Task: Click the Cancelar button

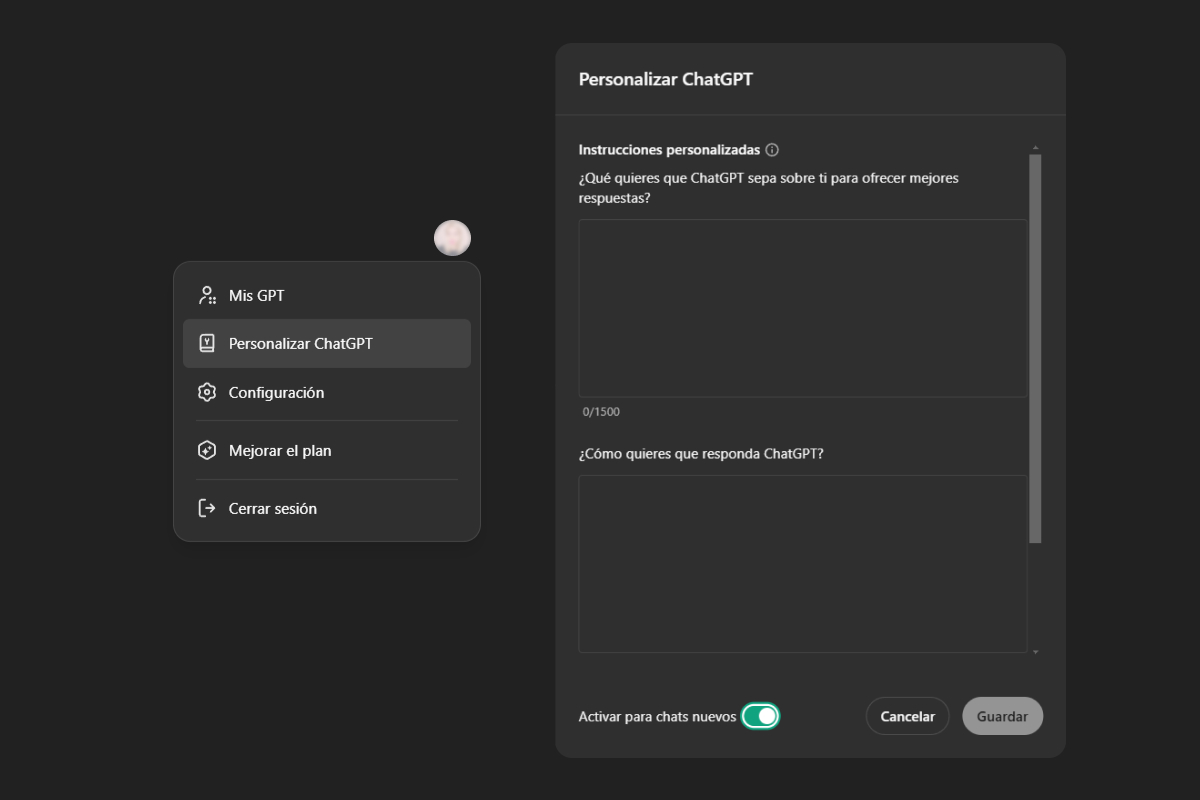Action: 907,716
